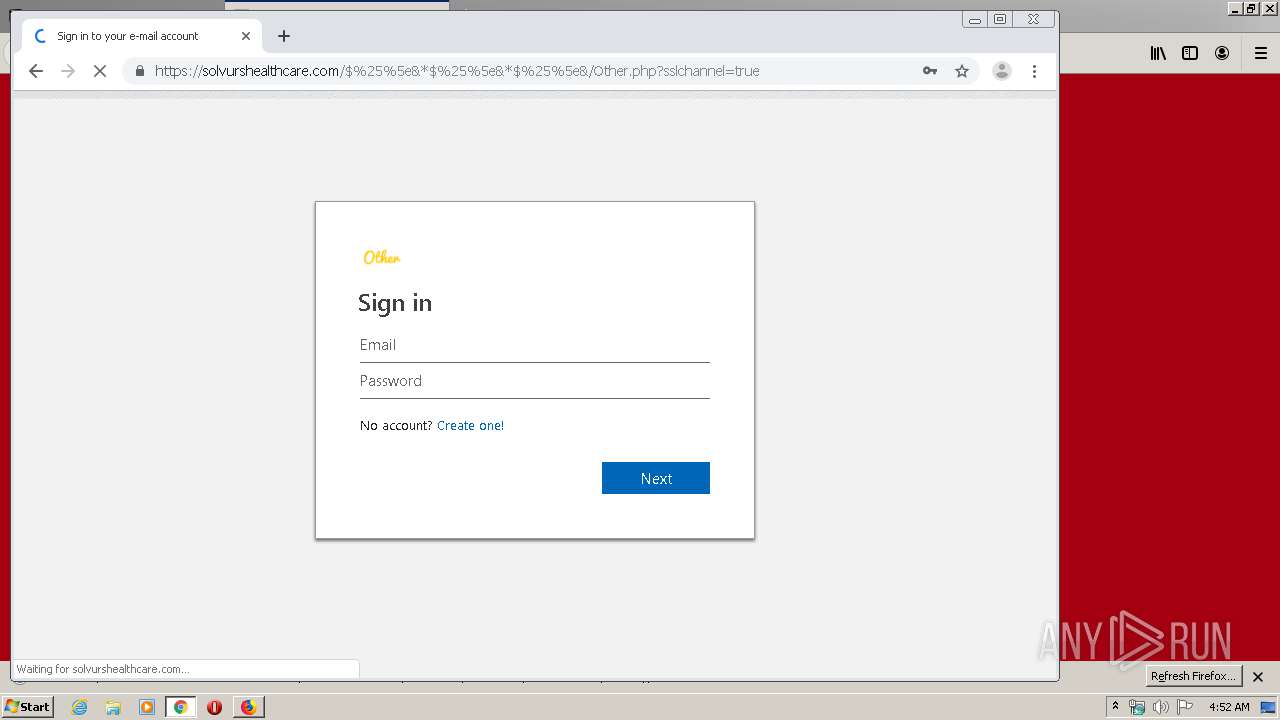This screenshot has height=720, width=1280.
Task: Toggle Firefox sidebar icon
Action: 1190,53
